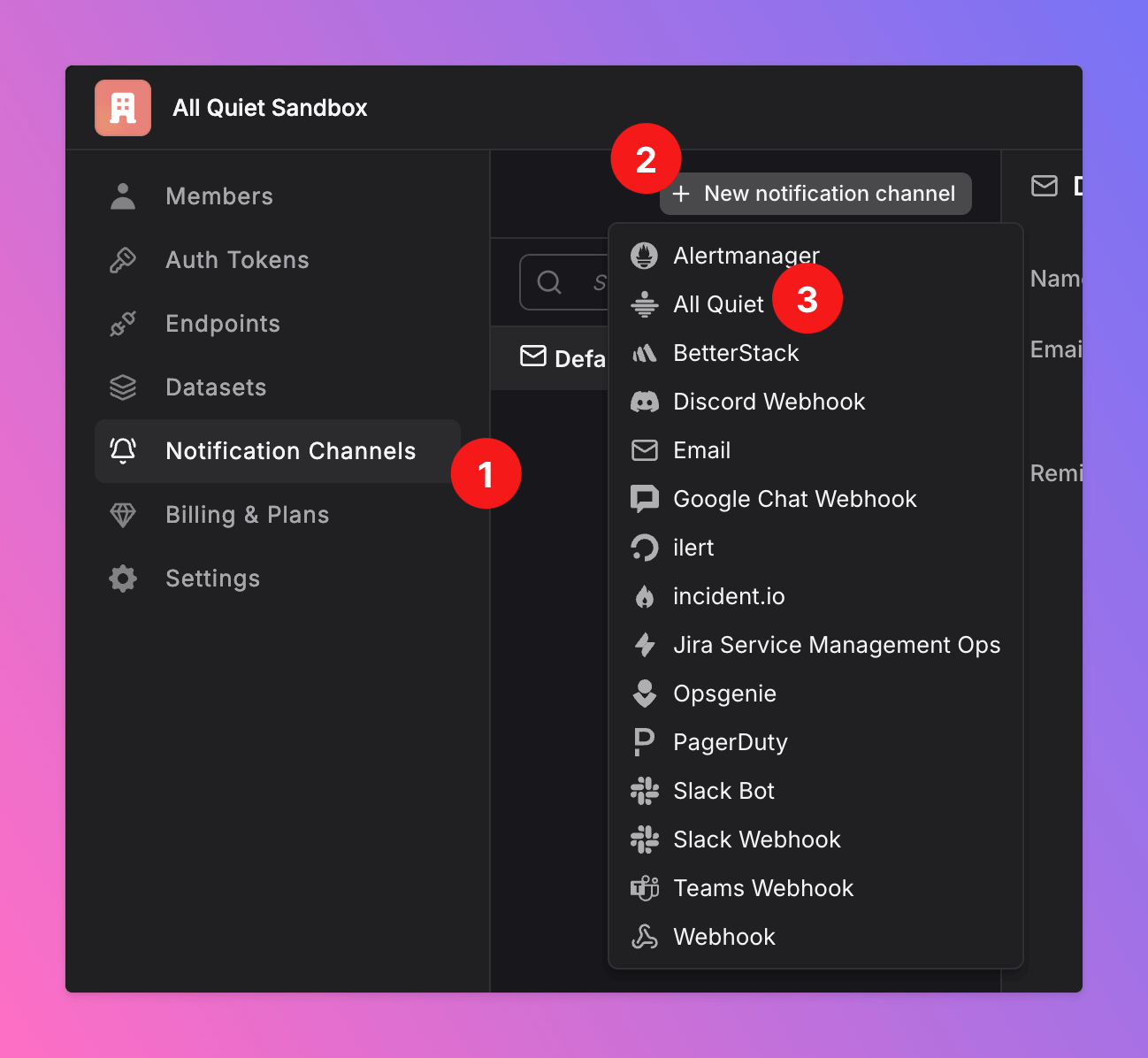Screen dimensions: 1148x1058
Task: Click the ilert logo icon
Action: [x=645, y=548]
